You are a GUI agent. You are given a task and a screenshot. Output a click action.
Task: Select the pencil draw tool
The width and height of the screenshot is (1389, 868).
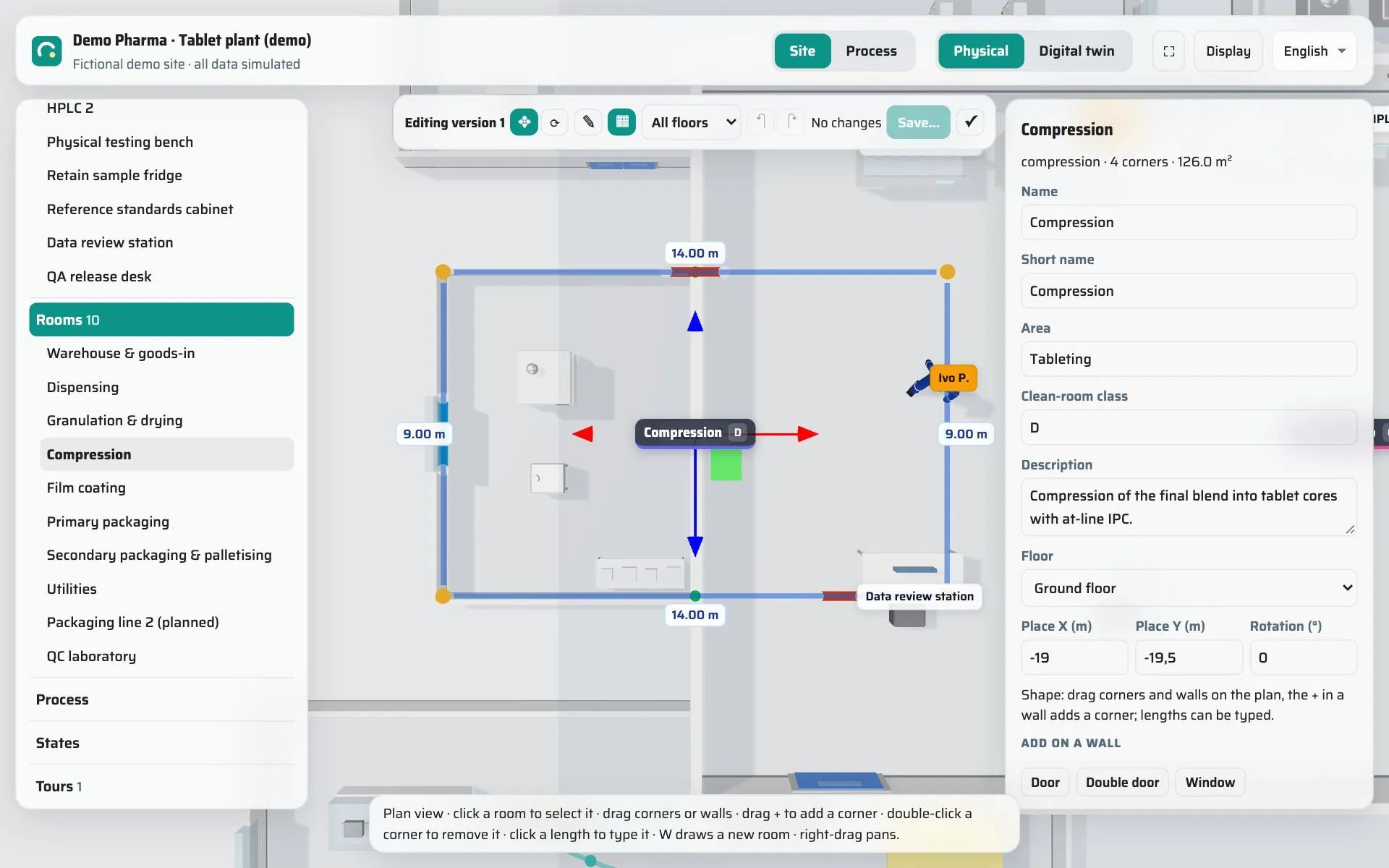[589, 122]
